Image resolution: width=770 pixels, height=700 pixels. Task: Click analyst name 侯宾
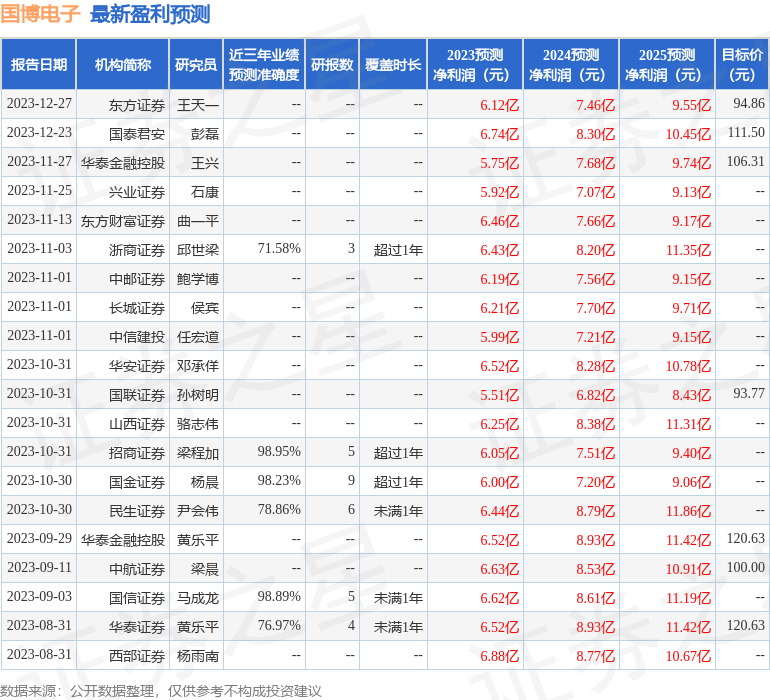[x=205, y=308]
